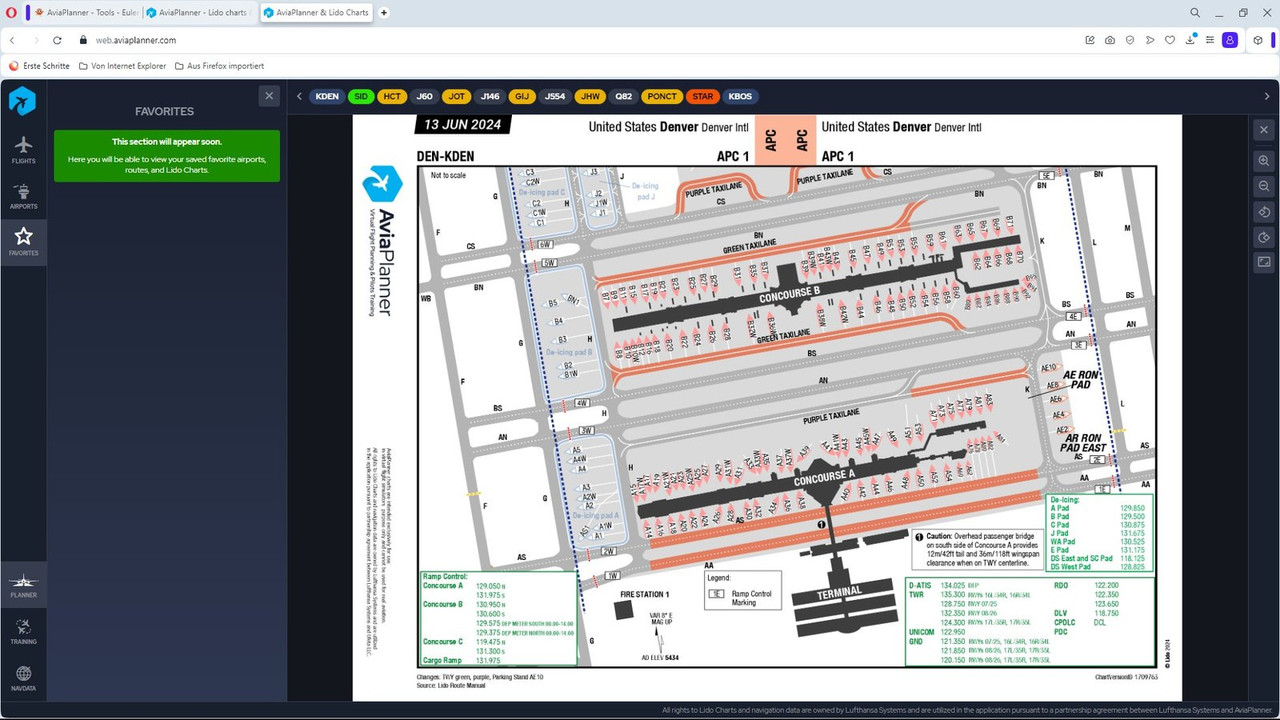The width and height of the screenshot is (1280, 720).
Task: Open browser downloads icon
Action: coord(1191,40)
